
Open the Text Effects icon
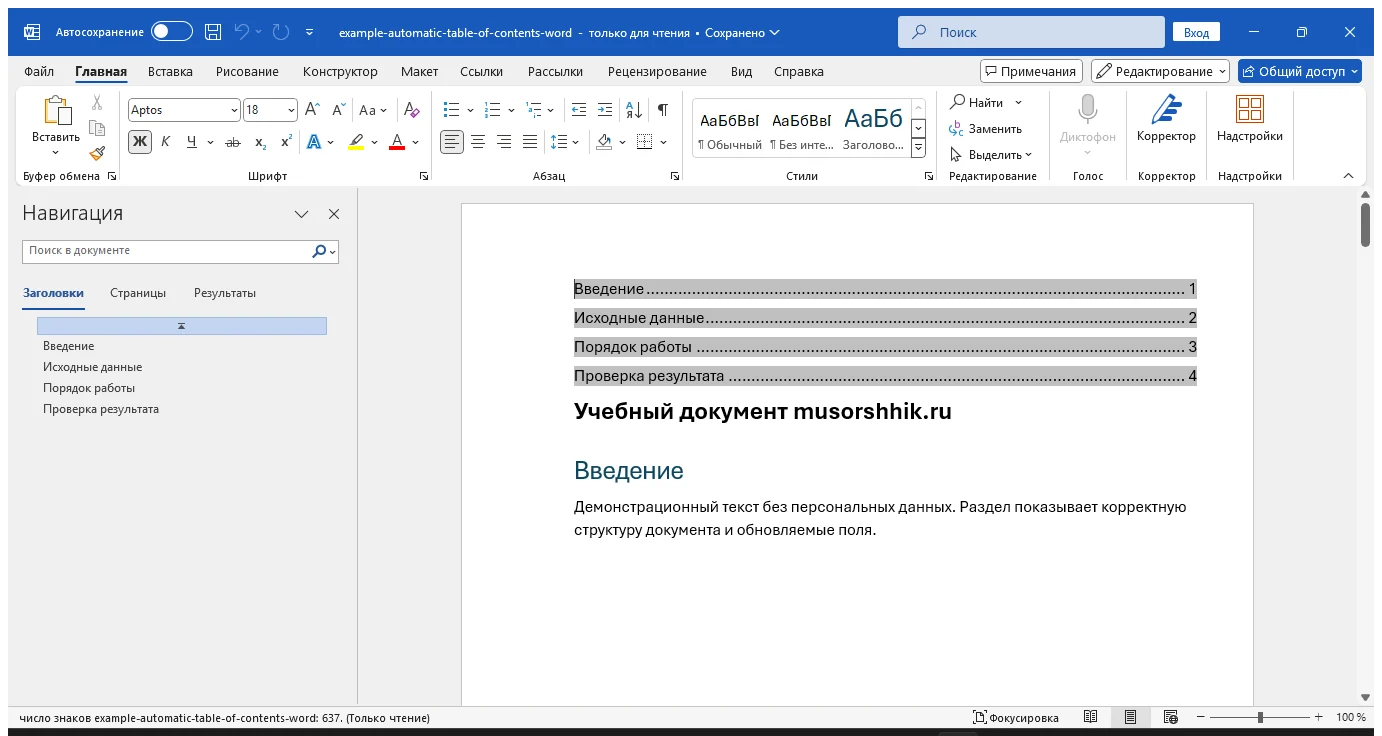click(x=314, y=142)
